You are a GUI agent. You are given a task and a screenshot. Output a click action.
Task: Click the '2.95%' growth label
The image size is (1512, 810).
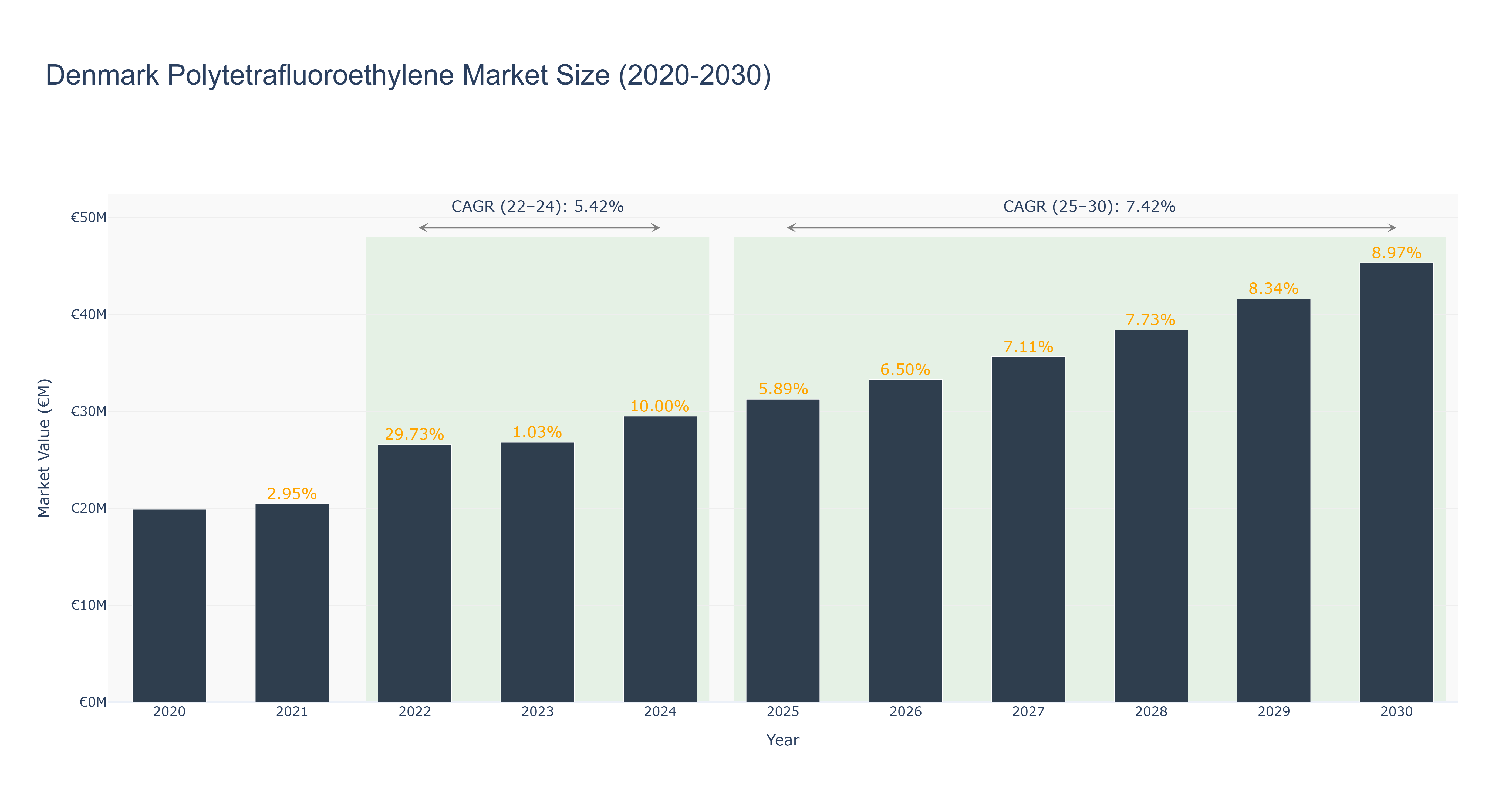292,494
